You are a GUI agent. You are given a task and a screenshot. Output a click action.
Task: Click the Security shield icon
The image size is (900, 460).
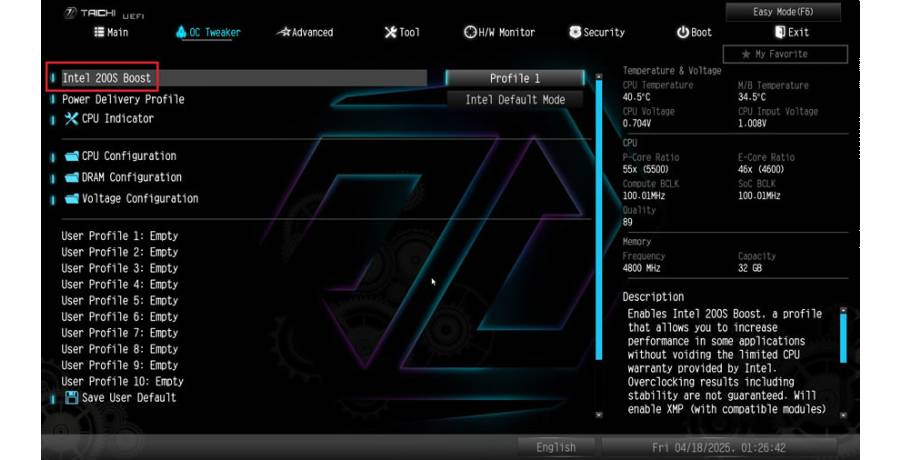point(575,32)
